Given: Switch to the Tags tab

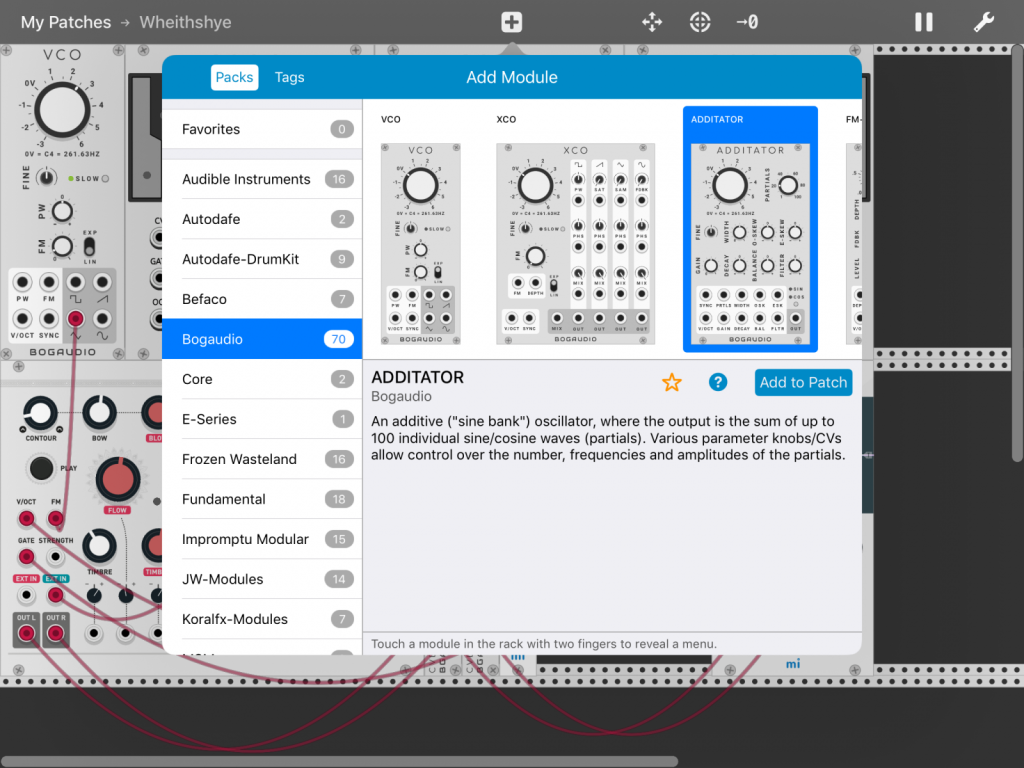Looking at the screenshot, I should (289, 77).
